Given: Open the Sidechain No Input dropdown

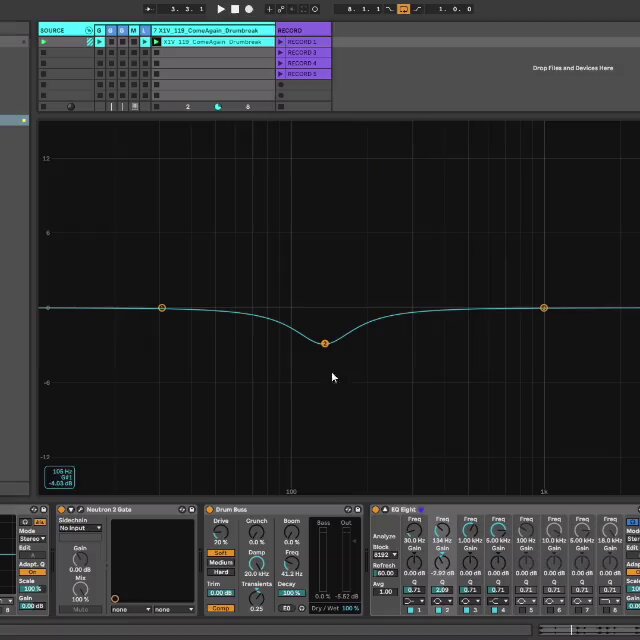Looking at the screenshot, I should [x=80, y=528].
